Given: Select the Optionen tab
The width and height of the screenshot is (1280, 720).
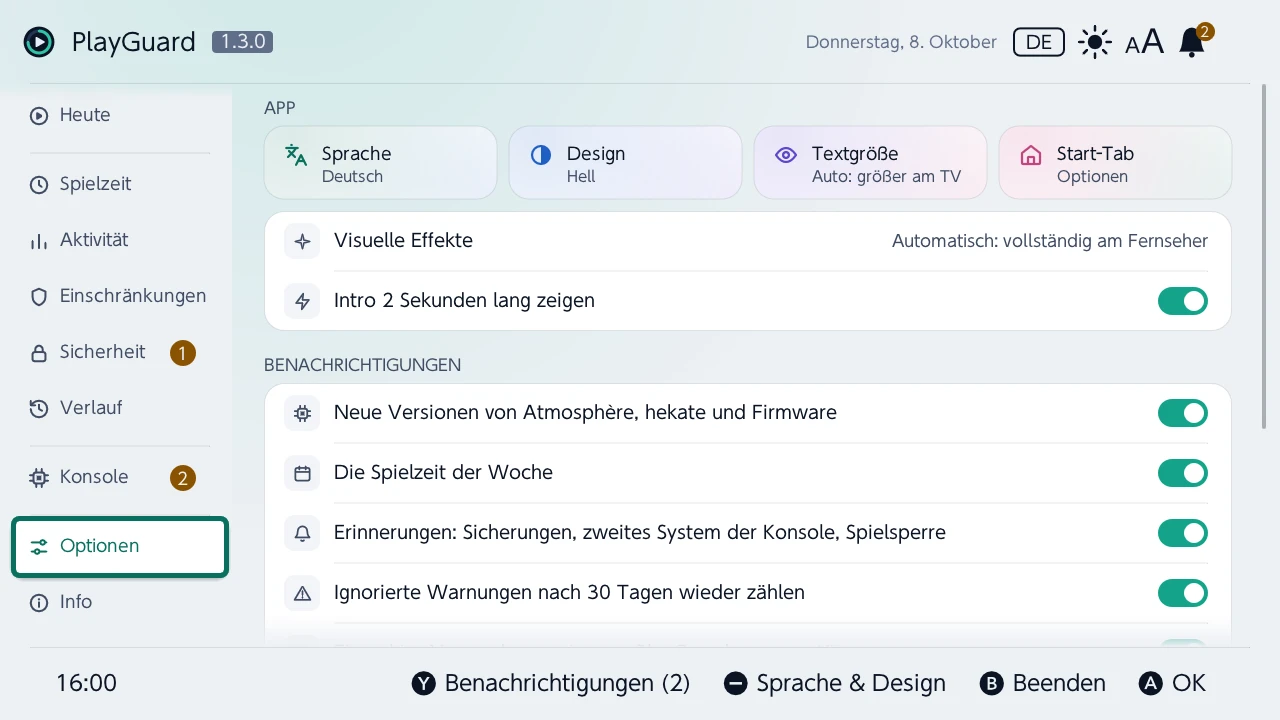Looking at the screenshot, I should [x=120, y=546].
